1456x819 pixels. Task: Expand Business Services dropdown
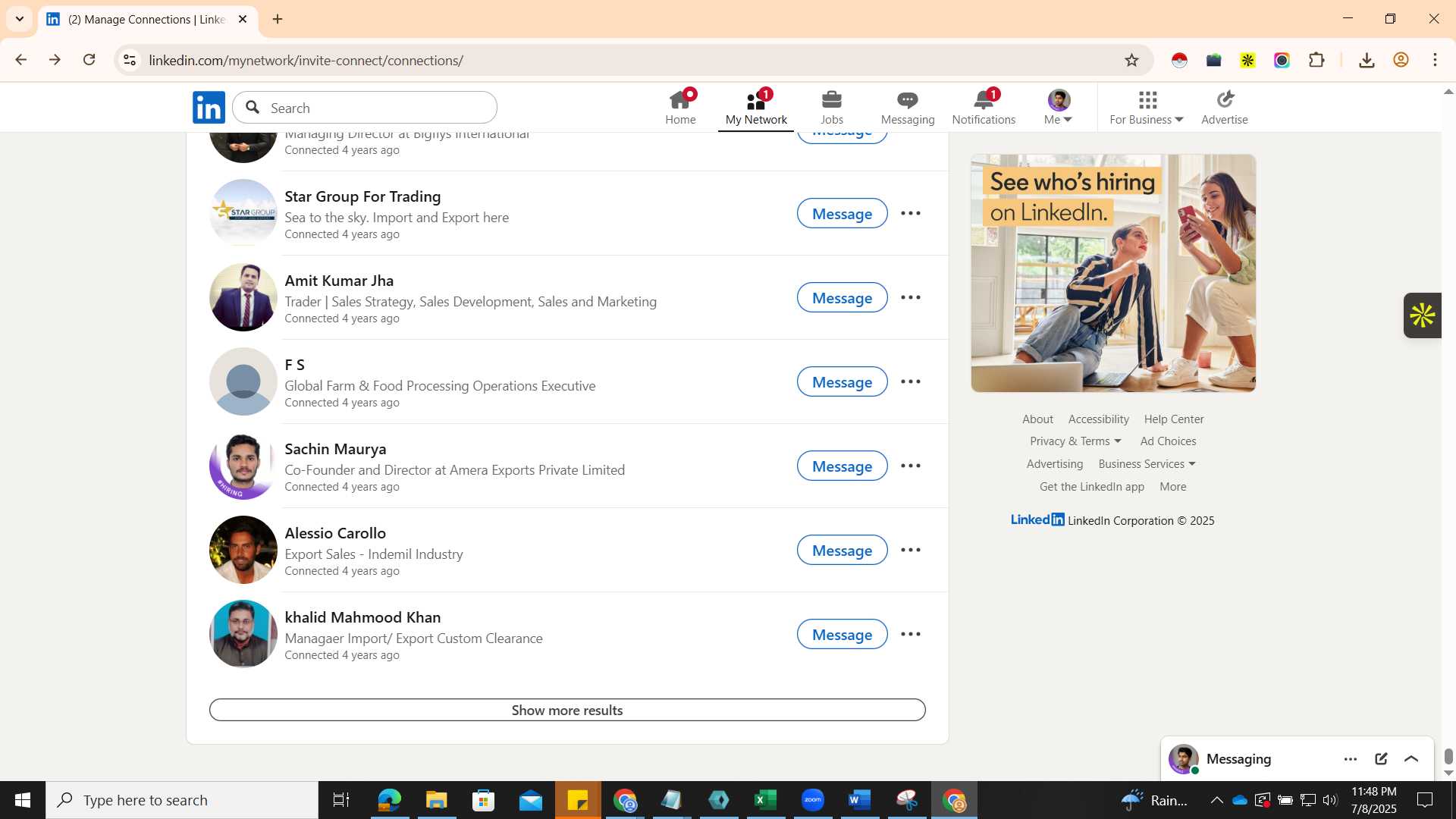tap(1147, 464)
